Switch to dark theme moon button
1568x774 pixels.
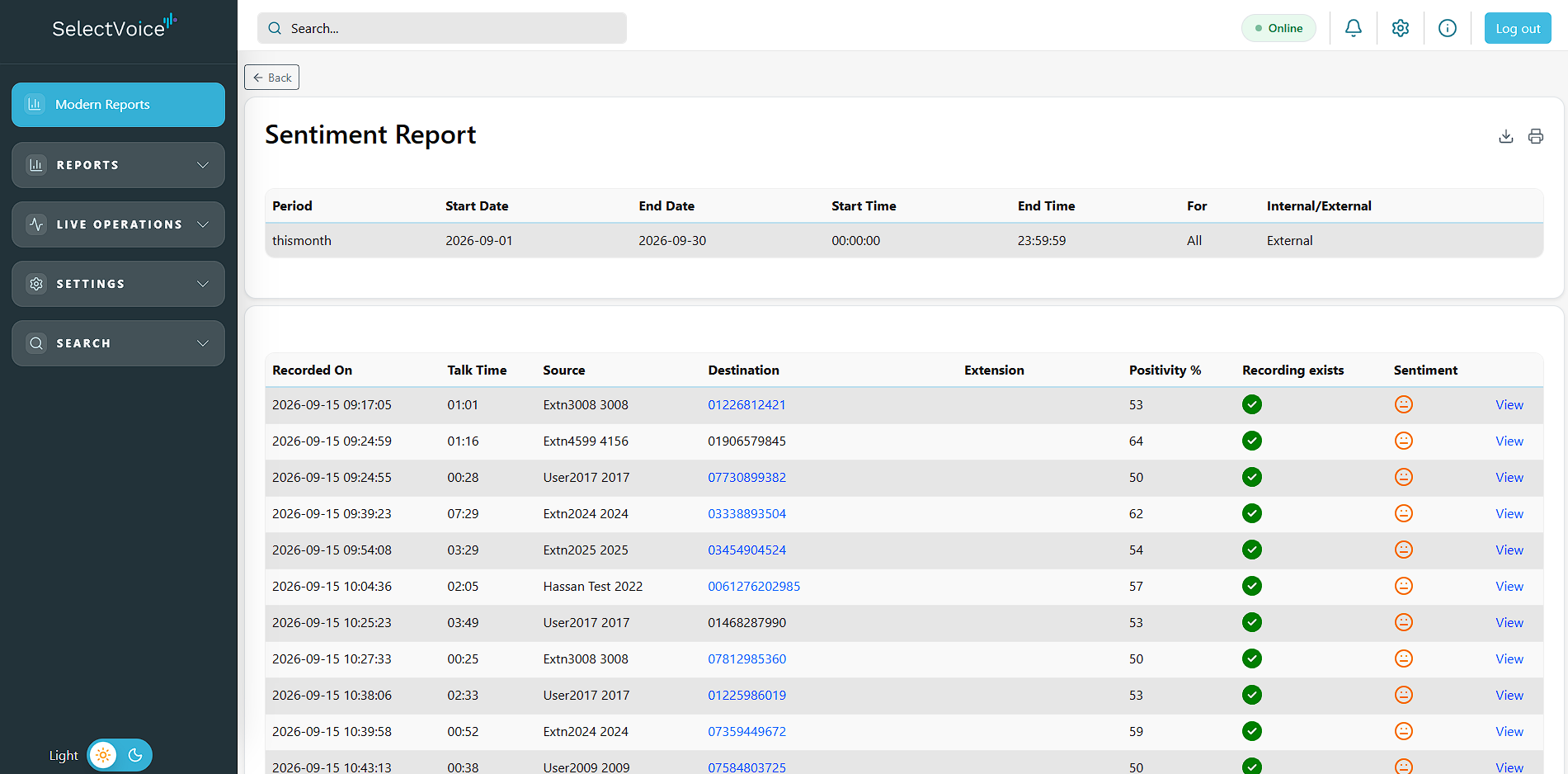(x=136, y=755)
